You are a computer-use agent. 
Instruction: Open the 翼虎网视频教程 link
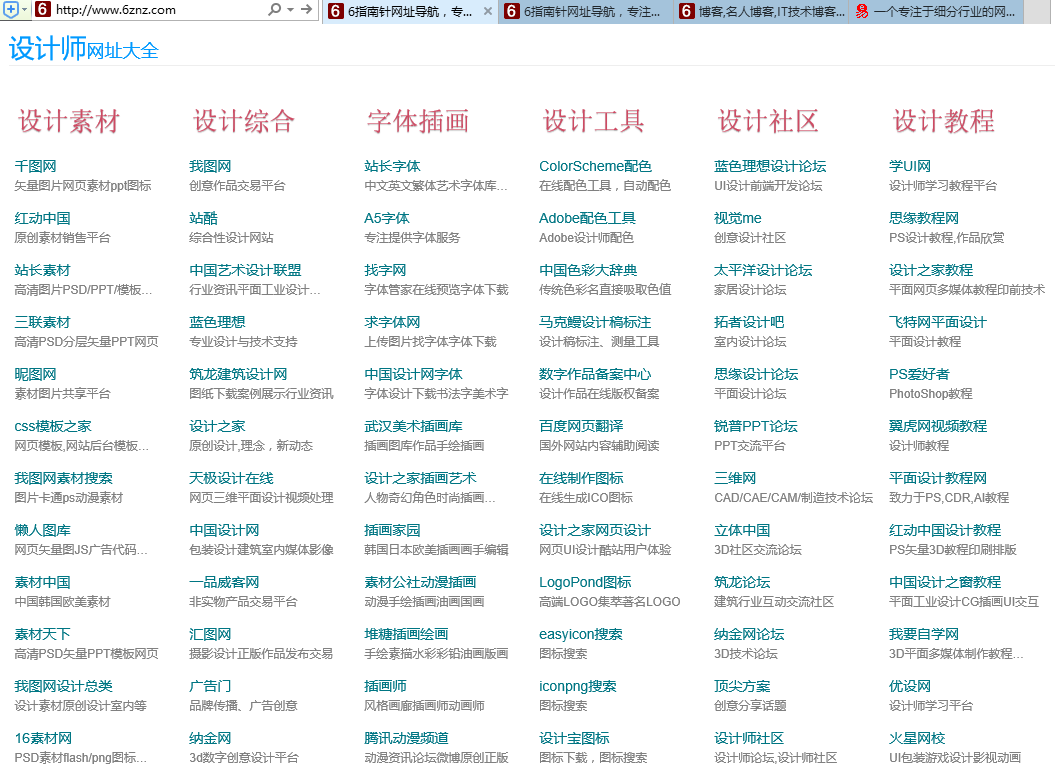click(938, 426)
